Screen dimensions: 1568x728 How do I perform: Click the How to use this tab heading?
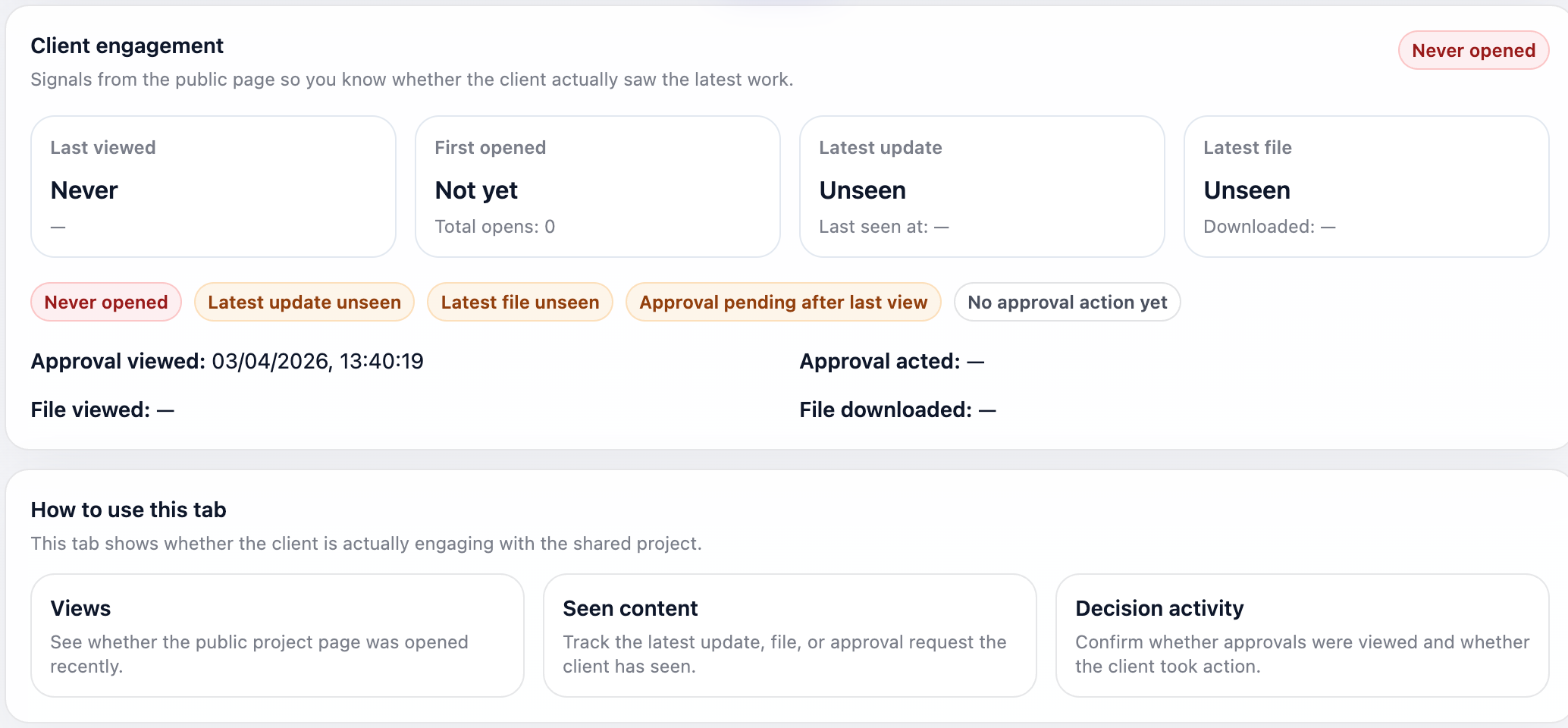128,510
